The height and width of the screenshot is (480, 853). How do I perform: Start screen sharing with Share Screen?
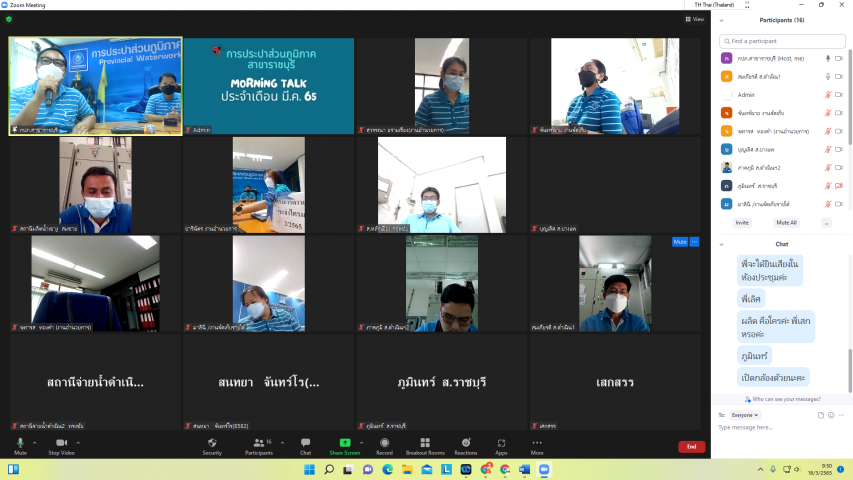[x=344, y=446]
